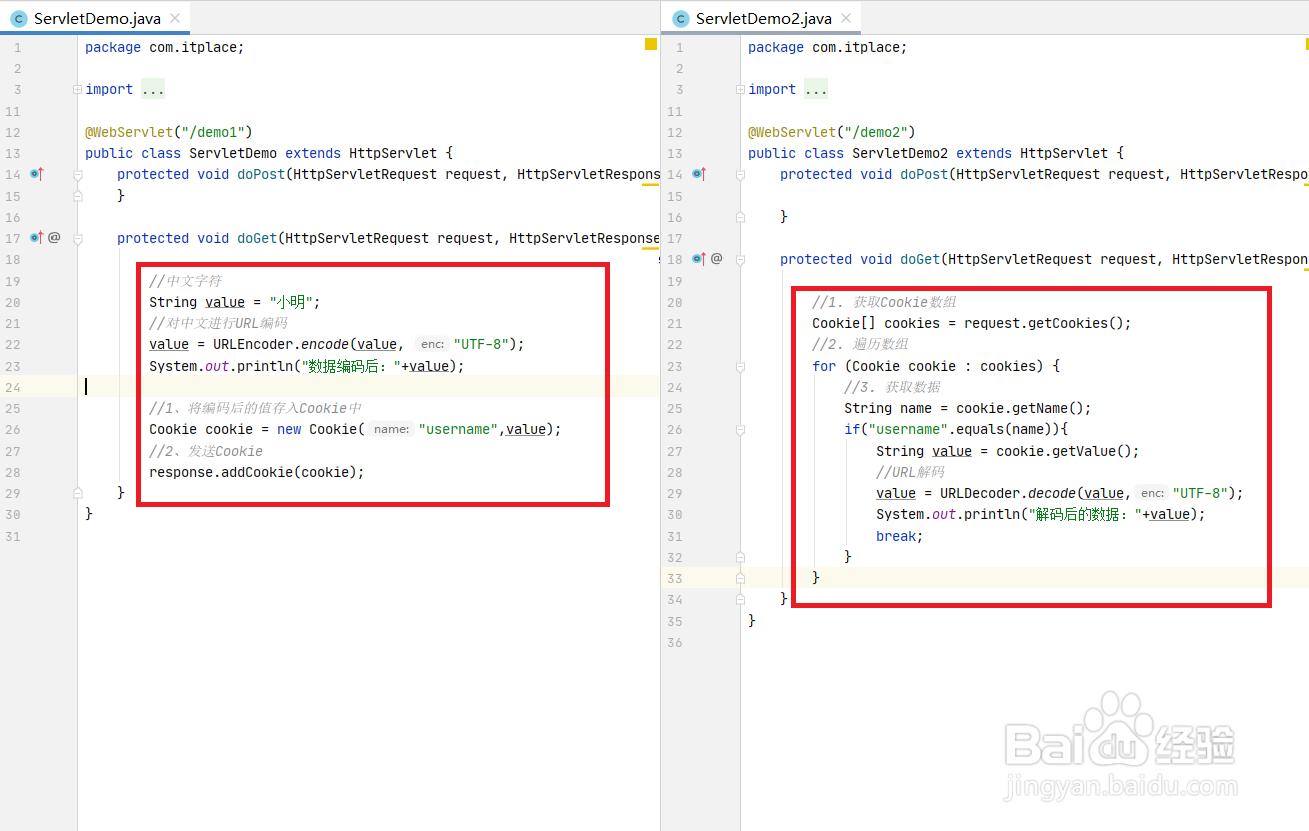Click override gutter icon beside doGet in ServletDemo
This screenshot has width=1309, height=831.
(37, 238)
